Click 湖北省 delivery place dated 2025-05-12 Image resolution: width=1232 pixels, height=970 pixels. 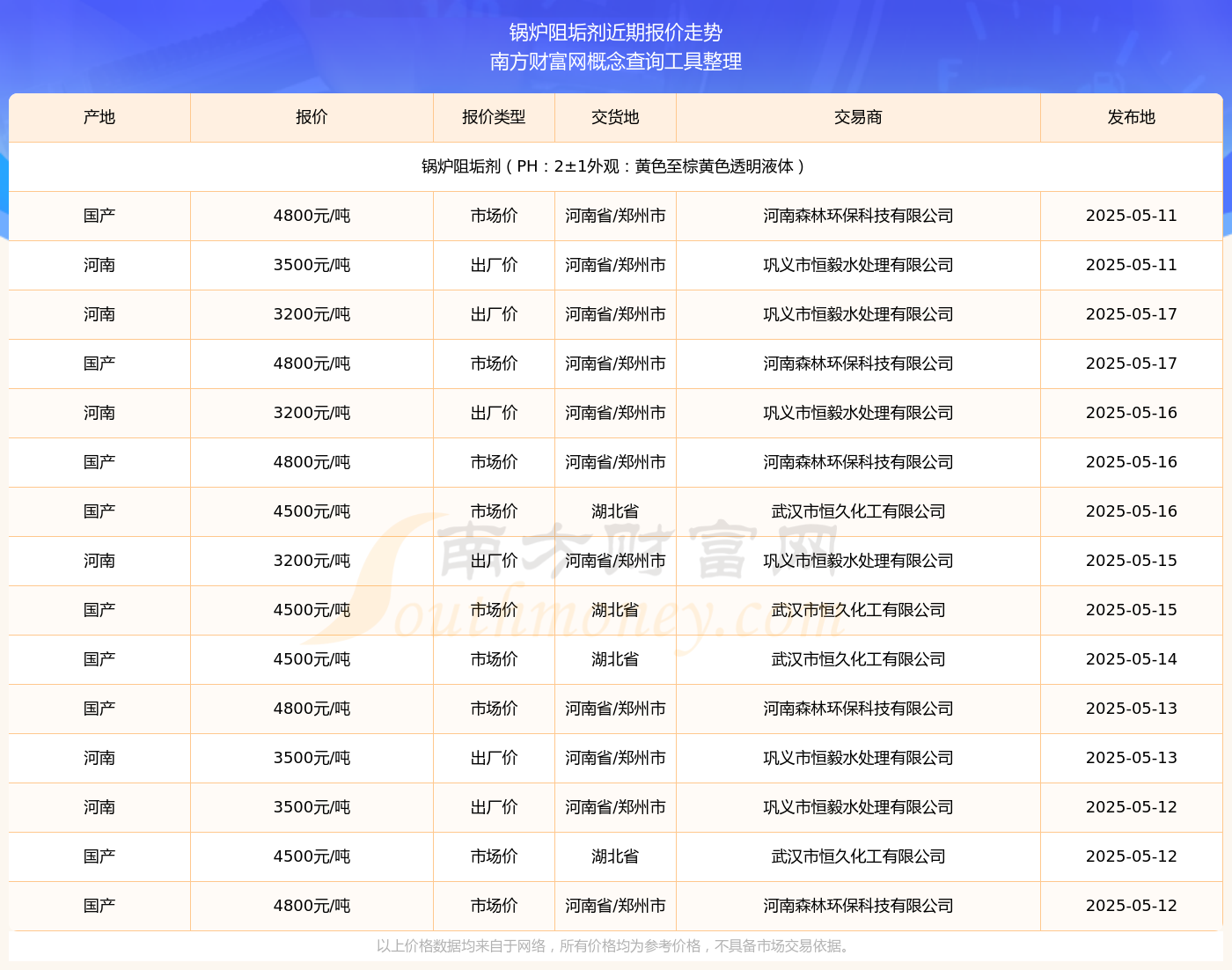615,856
